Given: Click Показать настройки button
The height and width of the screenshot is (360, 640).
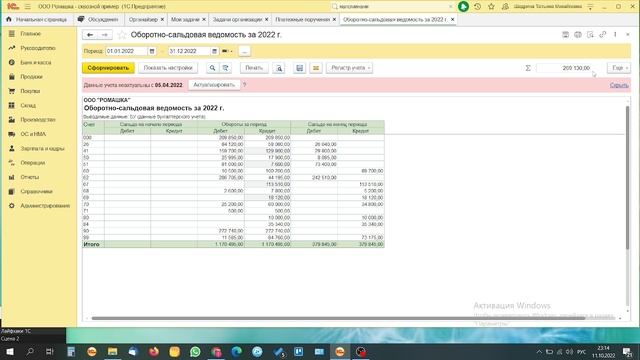Looking at the screenshot, I should point(168,68).
